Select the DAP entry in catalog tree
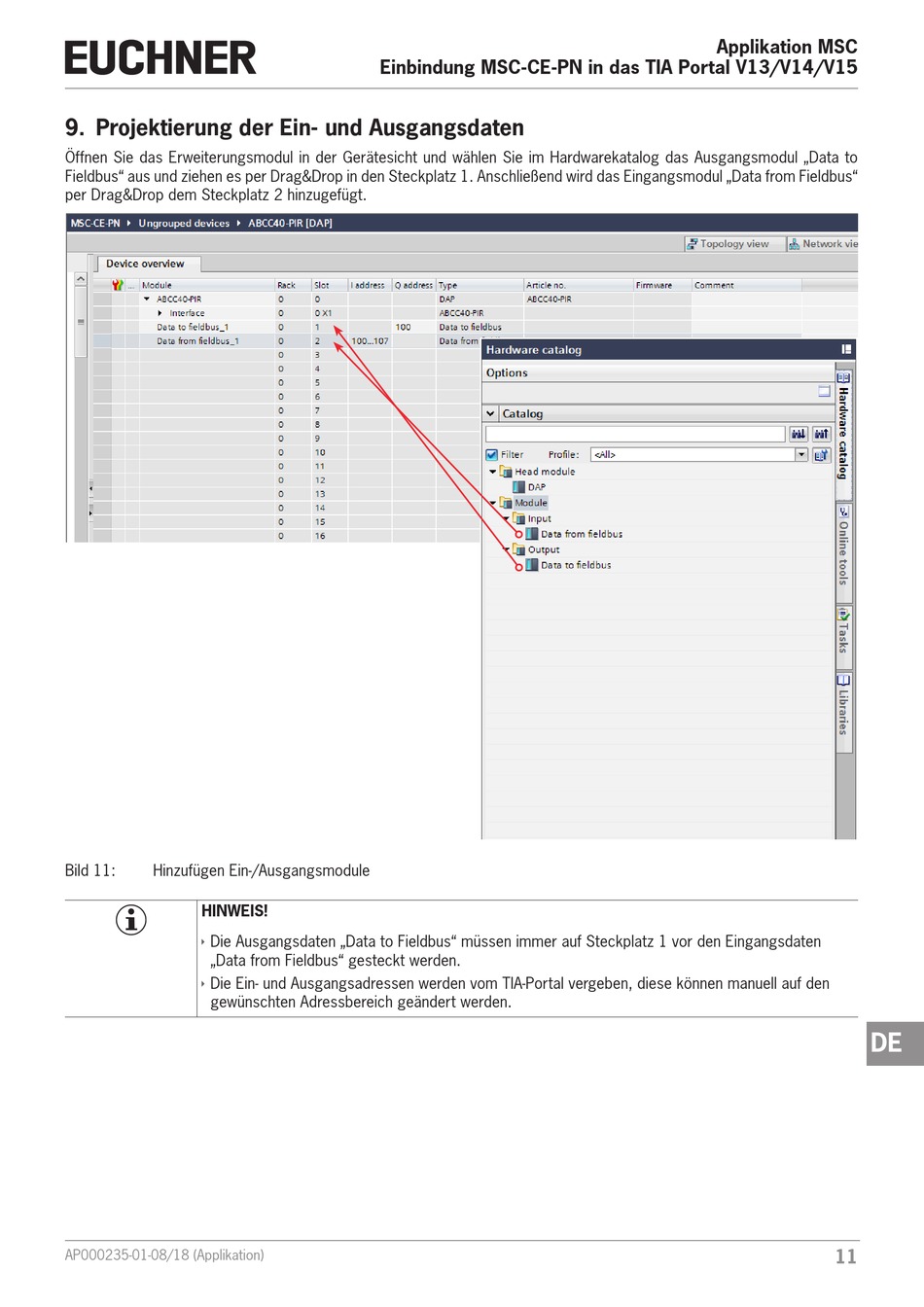Viewport: 924px width, 1307px height. 537,487
